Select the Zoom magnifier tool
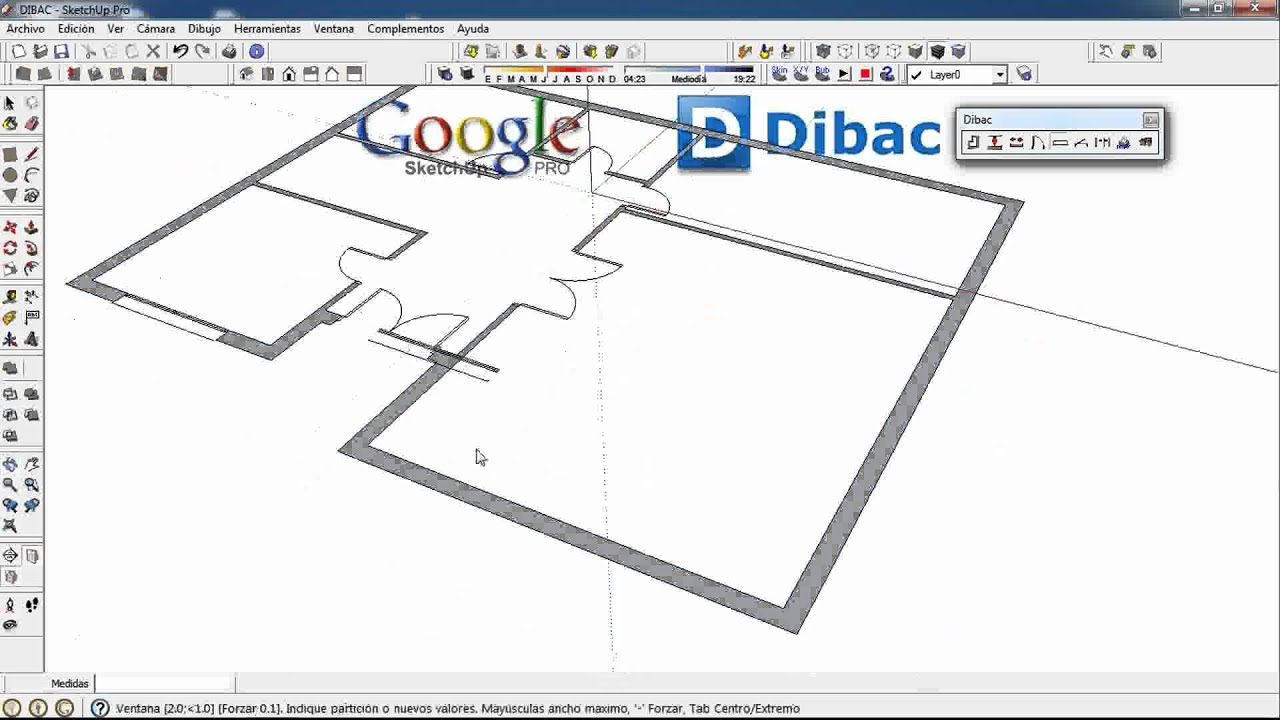 point(10,485)
